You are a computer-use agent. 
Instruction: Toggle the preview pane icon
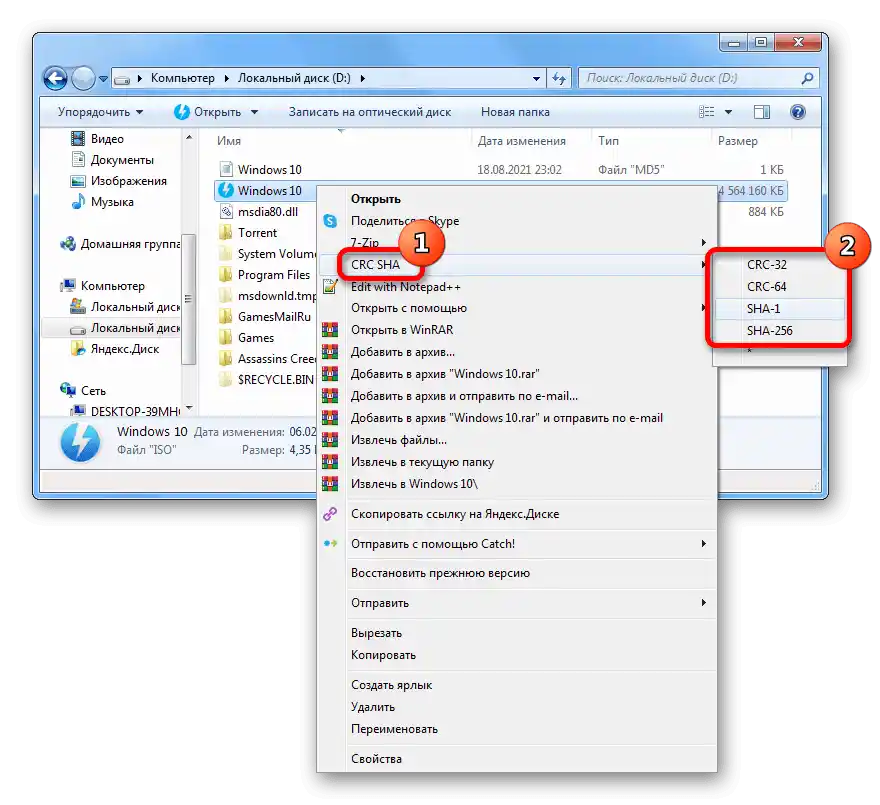pyautogui.click(x=762, y=112)
